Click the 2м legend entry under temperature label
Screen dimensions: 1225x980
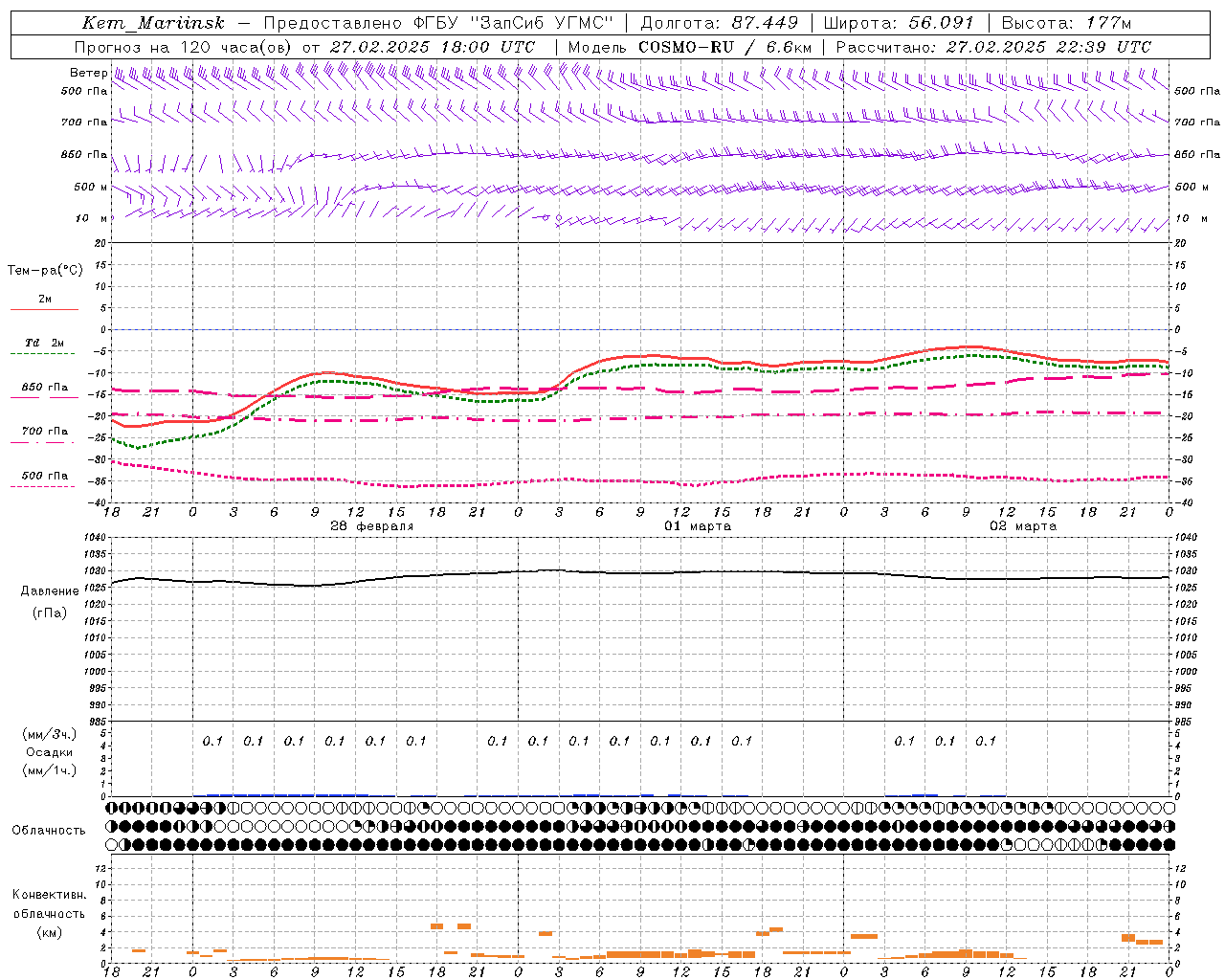coord(45,299)
